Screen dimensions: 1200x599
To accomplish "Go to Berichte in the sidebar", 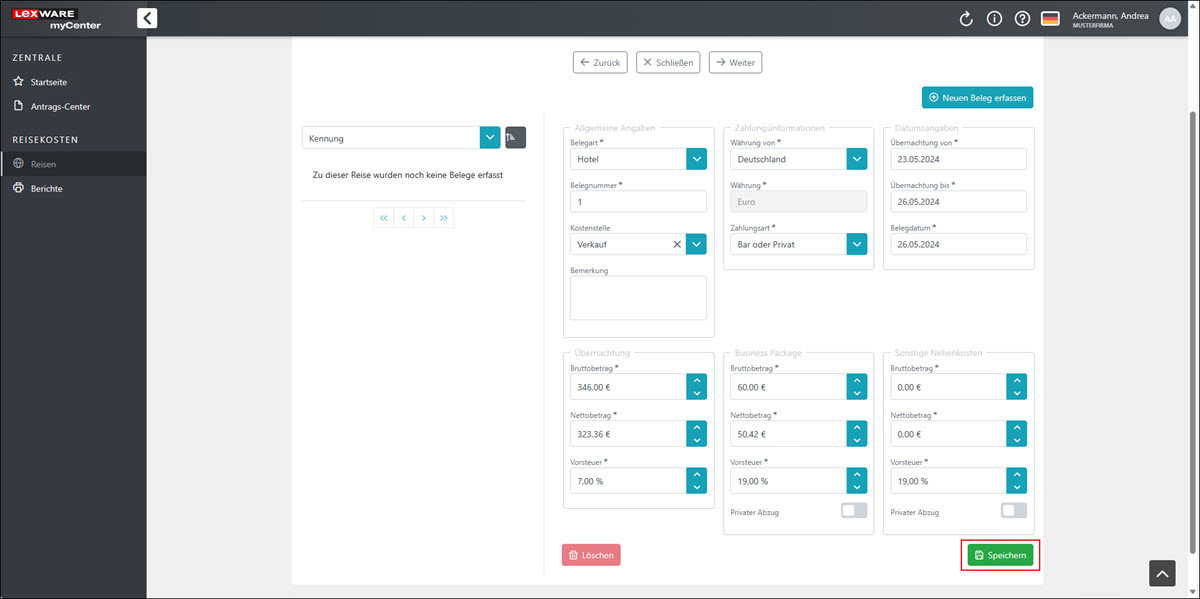I will 46,188.
